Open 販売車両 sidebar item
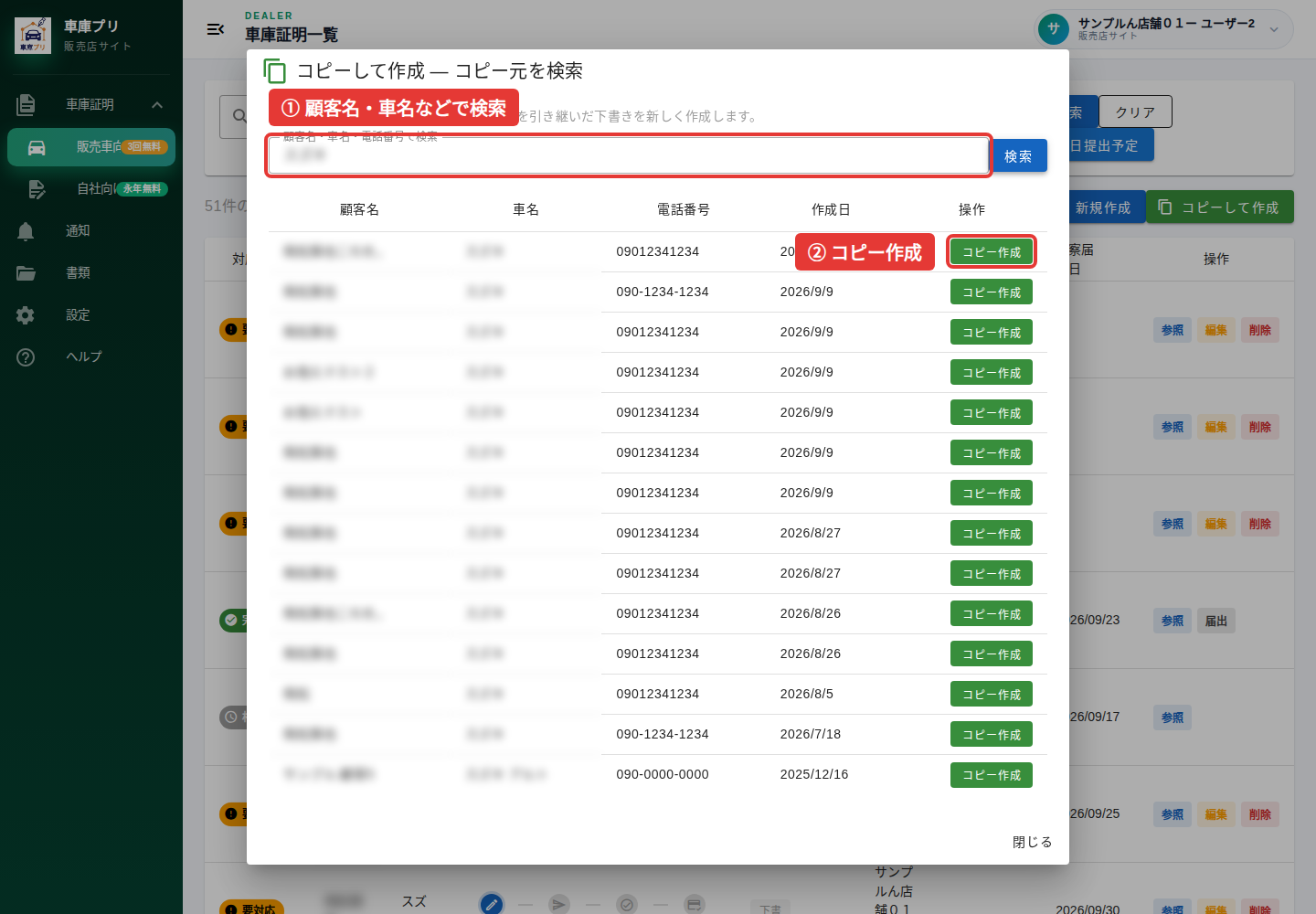Screen dimensions: 1316x914 91,147
